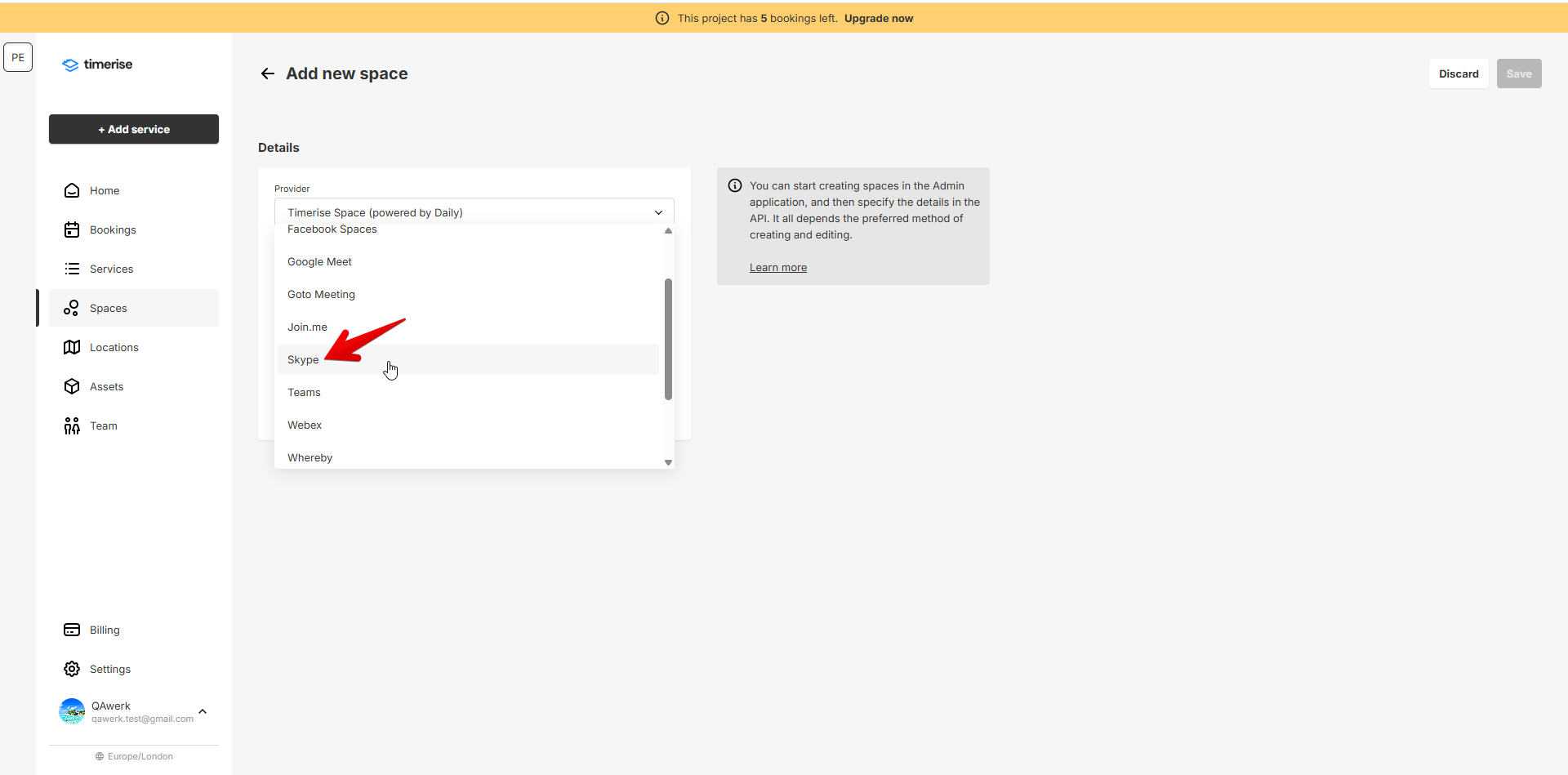
Task: Click the Locations map icon
Action: (72, 347)
